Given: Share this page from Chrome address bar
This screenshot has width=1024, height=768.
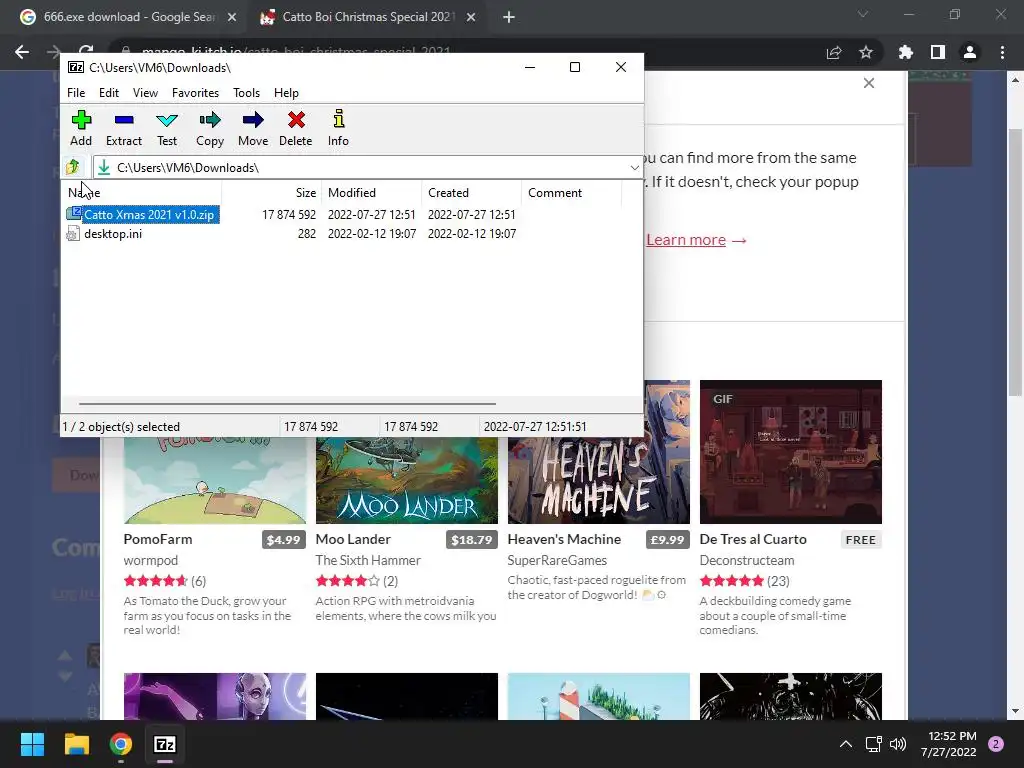Looking at the screenshot, I should point(834,52).
